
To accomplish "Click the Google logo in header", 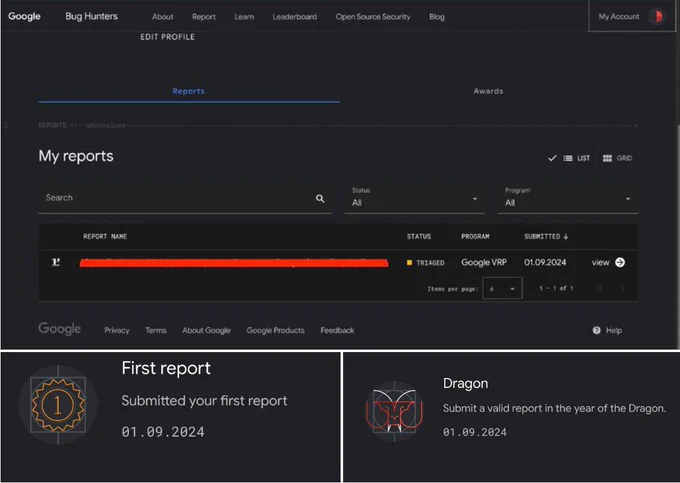I will click(x=24, y=16).
